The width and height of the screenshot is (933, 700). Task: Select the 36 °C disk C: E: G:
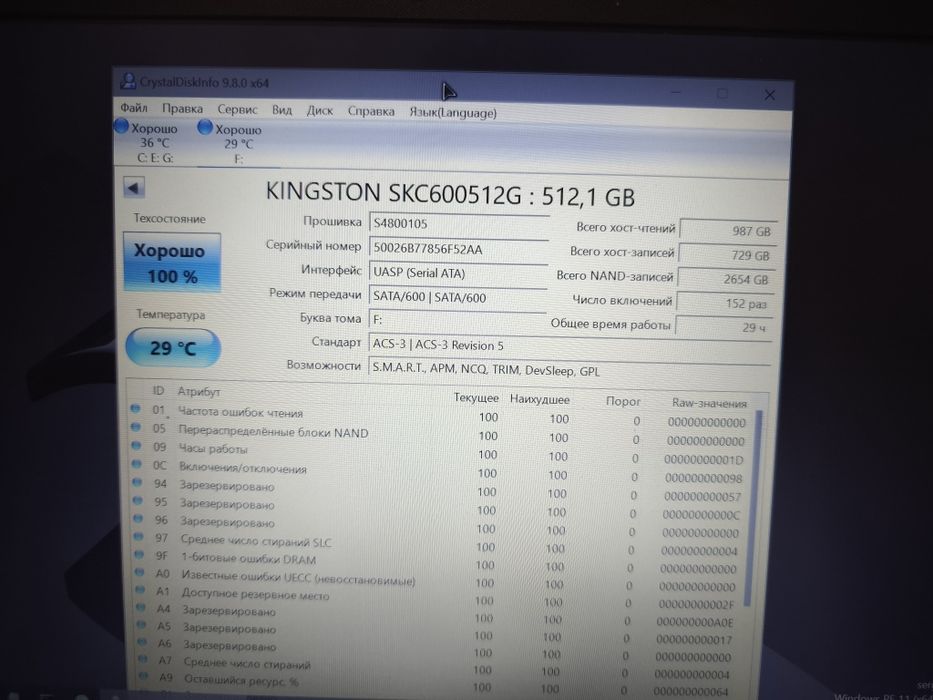coord(149,142)
